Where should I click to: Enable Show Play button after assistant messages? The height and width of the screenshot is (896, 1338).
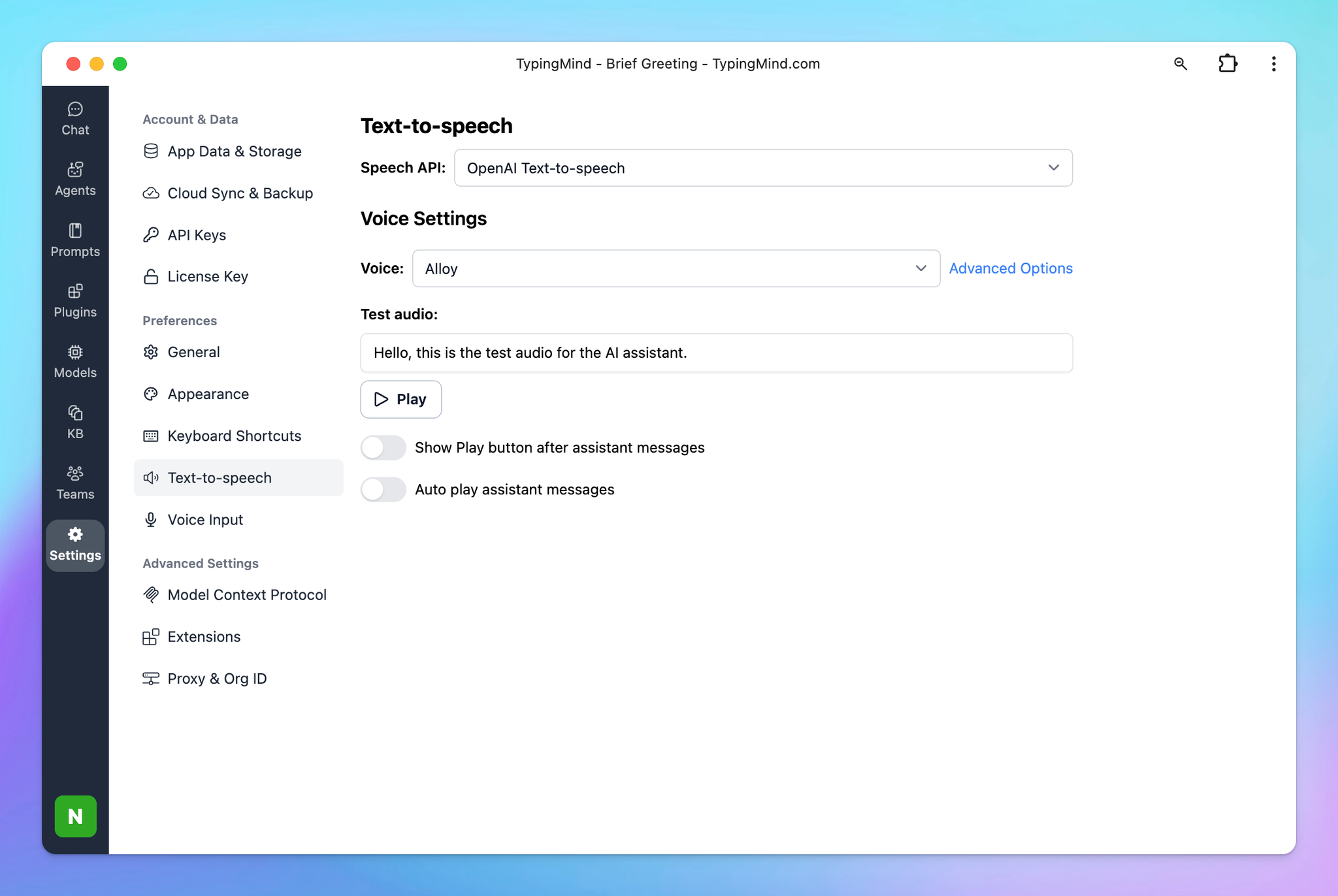[x=383, y=447]
